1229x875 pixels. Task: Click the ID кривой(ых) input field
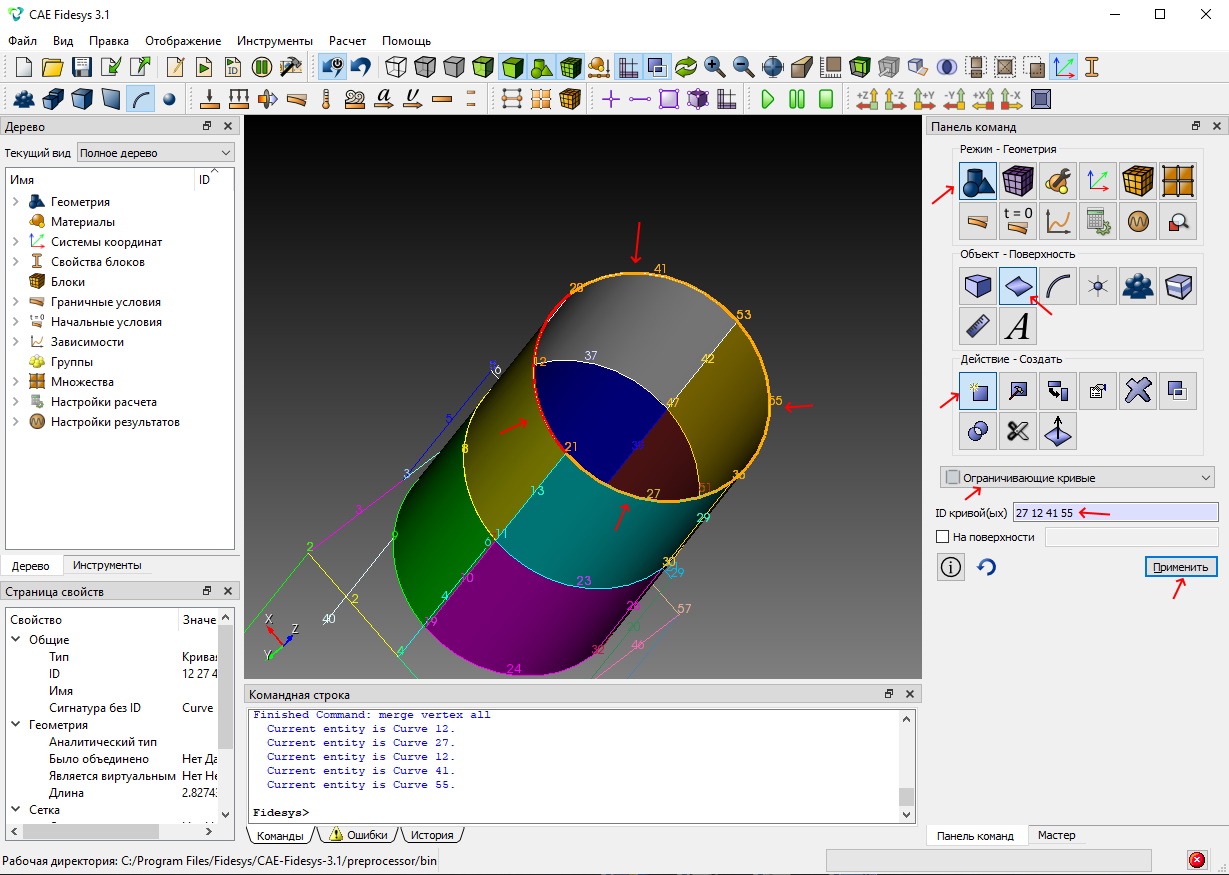tap(1115, 512)
